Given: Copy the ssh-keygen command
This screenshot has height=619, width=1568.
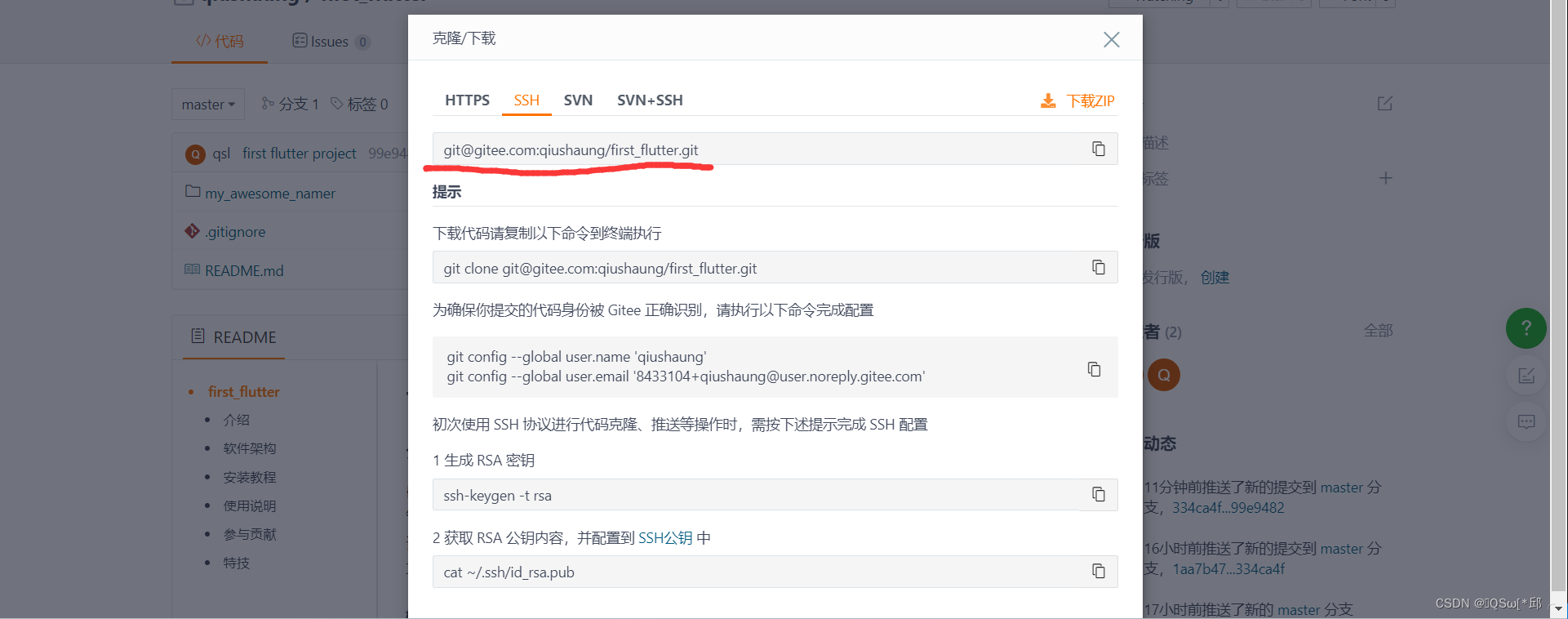Looking at the screenshot, I should [1099, 494].
